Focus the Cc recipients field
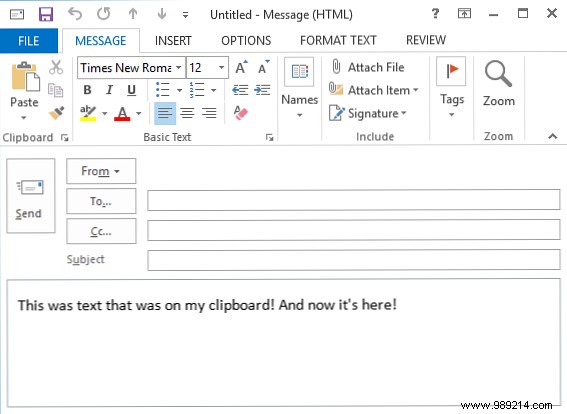 354,230
